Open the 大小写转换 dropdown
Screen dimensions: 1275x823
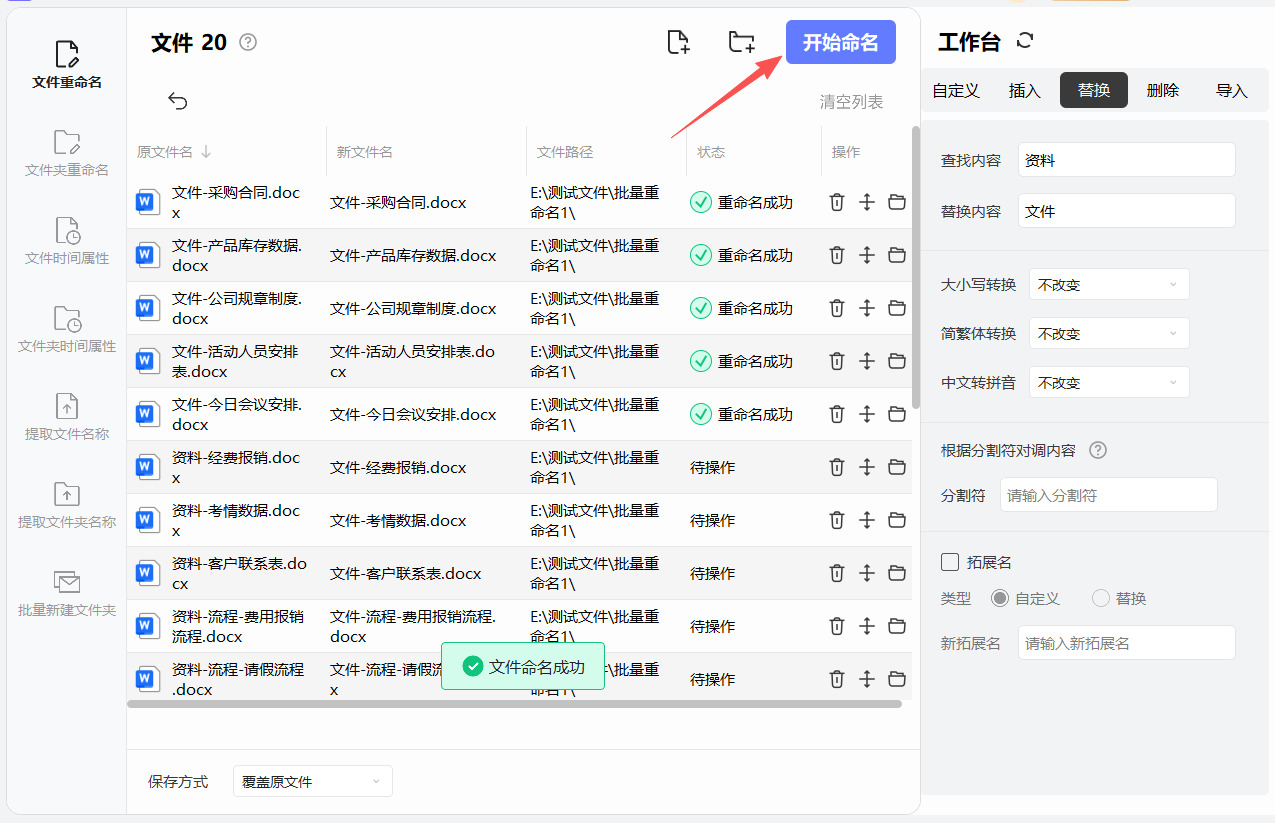click(x=1109, y=284)
